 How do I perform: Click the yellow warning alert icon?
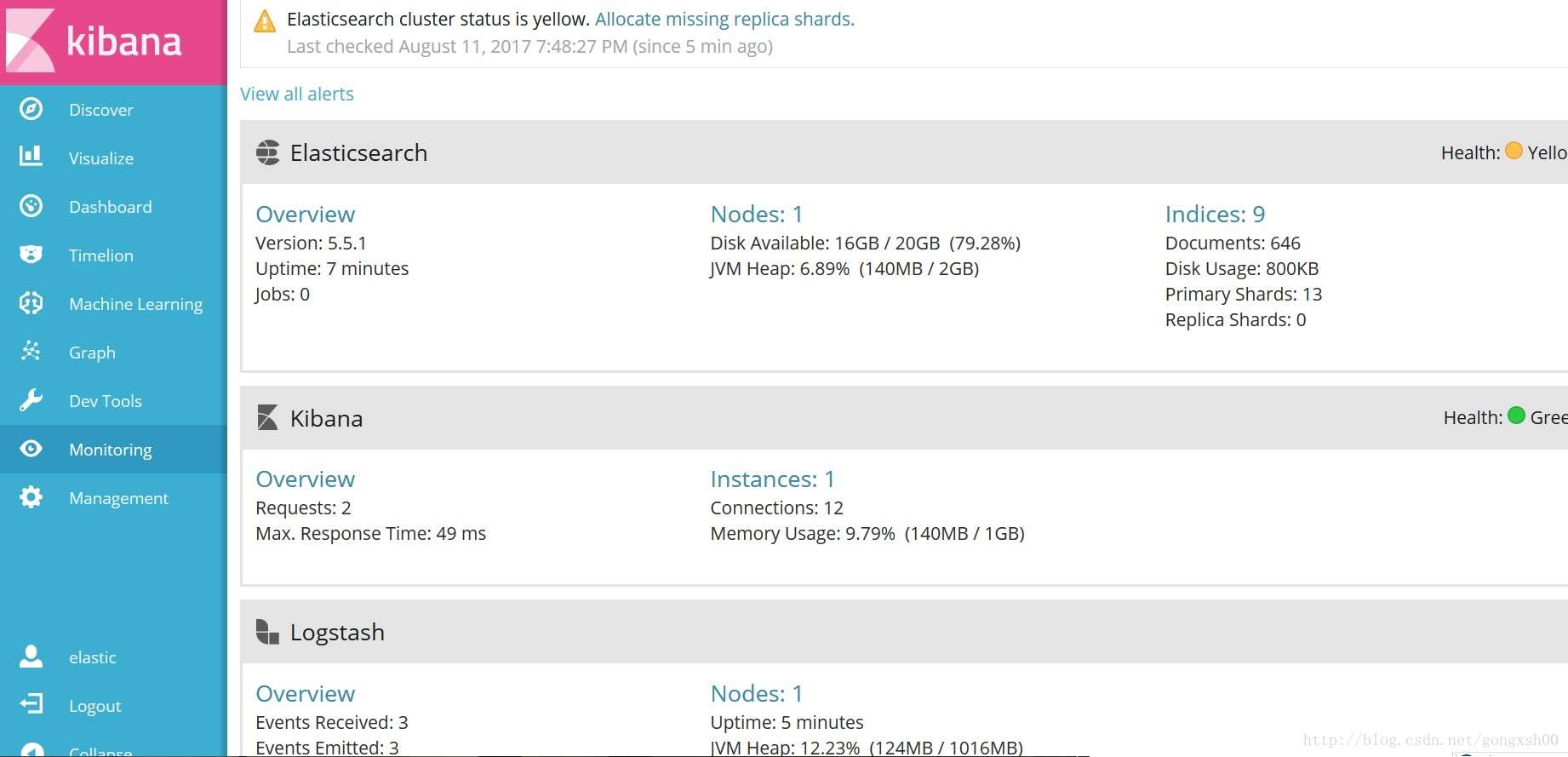click(265, 21)
